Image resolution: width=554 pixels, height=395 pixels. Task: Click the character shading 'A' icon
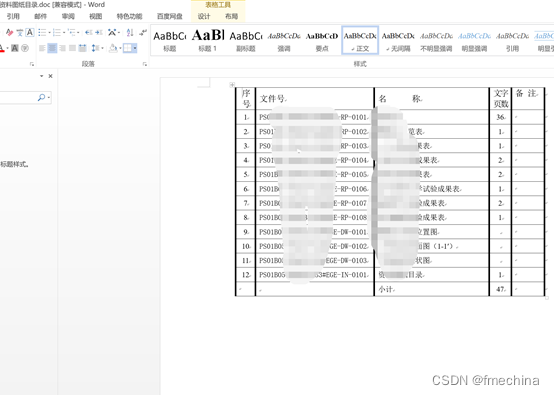[14, 48]
